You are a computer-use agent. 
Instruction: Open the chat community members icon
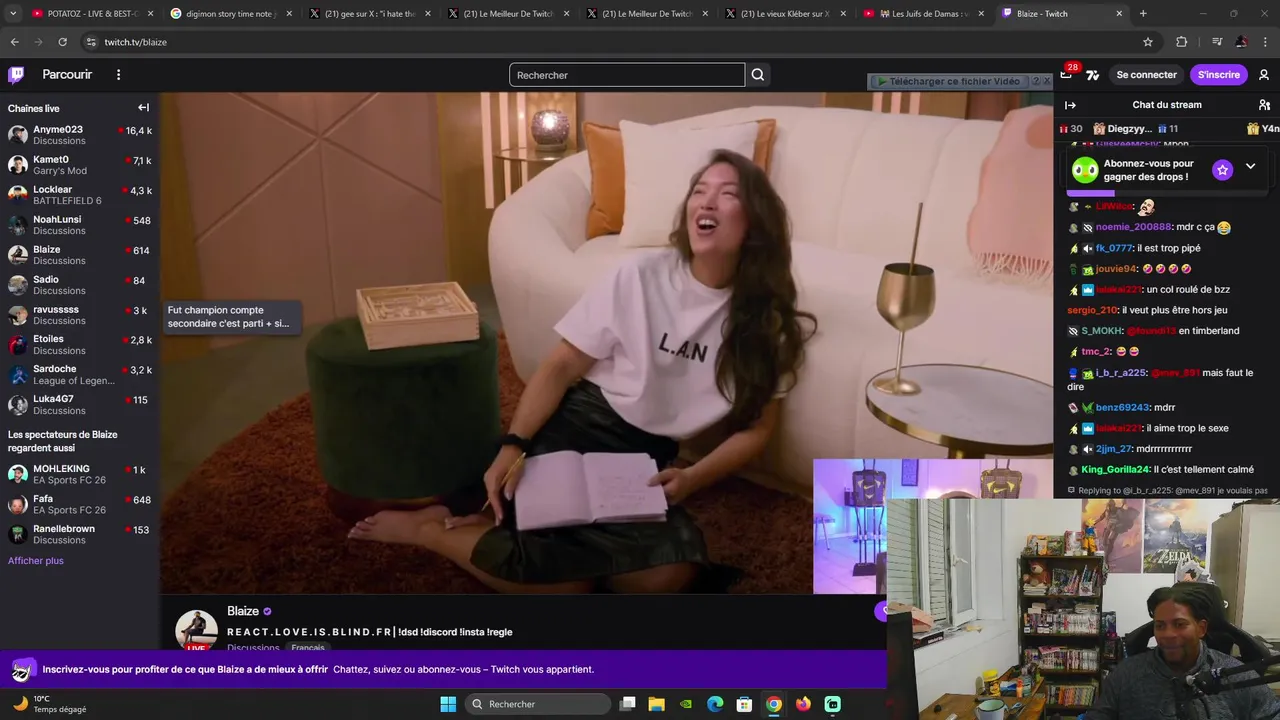click(1264, 105)
